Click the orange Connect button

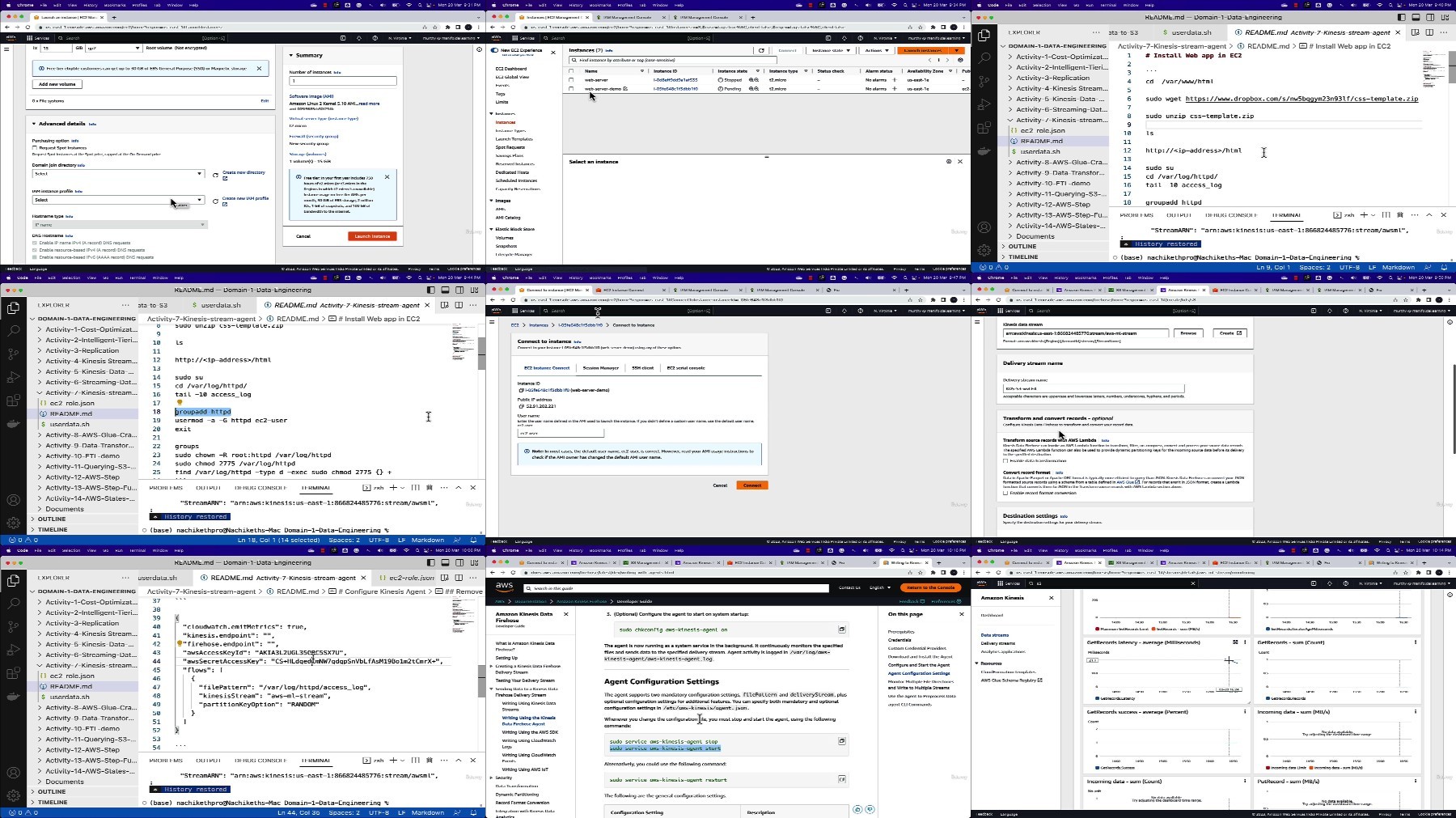pyautogui.click(x=751, y=485)
